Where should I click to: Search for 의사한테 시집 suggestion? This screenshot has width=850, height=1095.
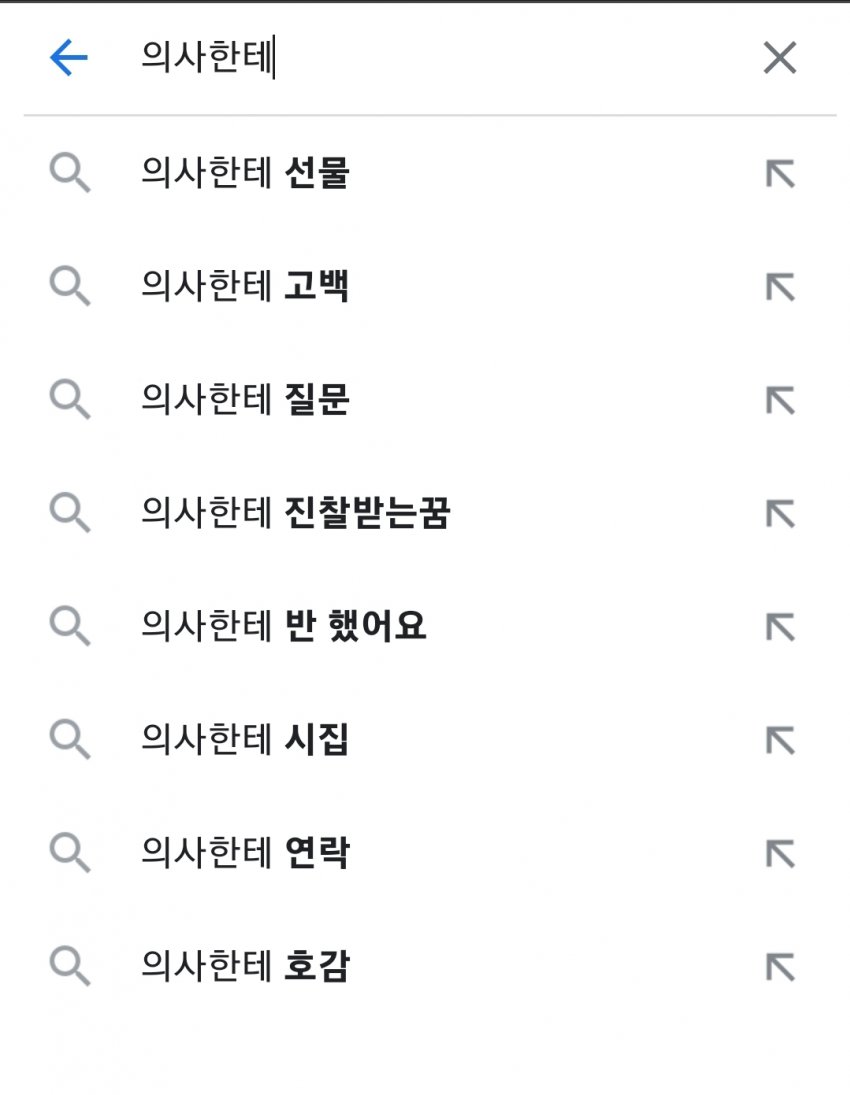tap(245, 740)
